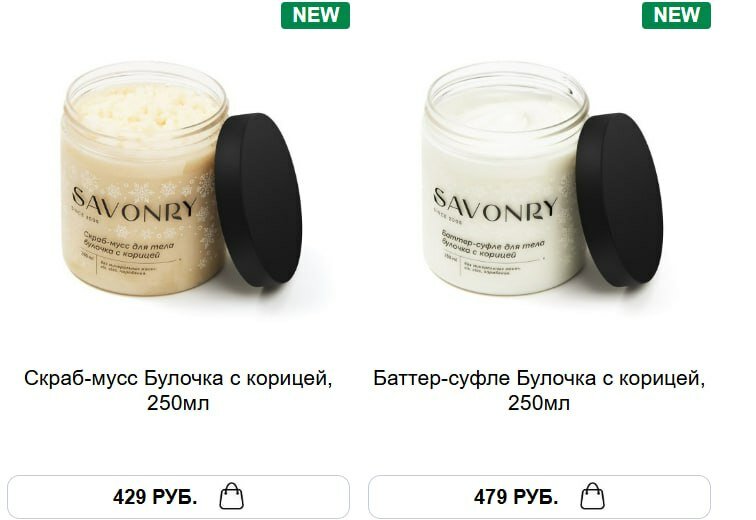Viewport: 756px width, 520px height.
Task: Add the souffle to cart via the 479 РУБ. button
Action: point(539,496)
